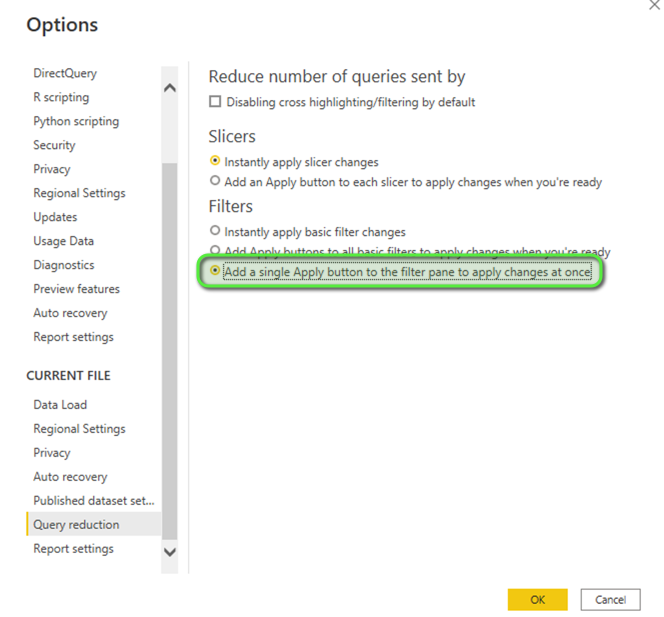Open the Usage Data options page
The height and width of the screenshot is (617, 664).
pos(64,241)
